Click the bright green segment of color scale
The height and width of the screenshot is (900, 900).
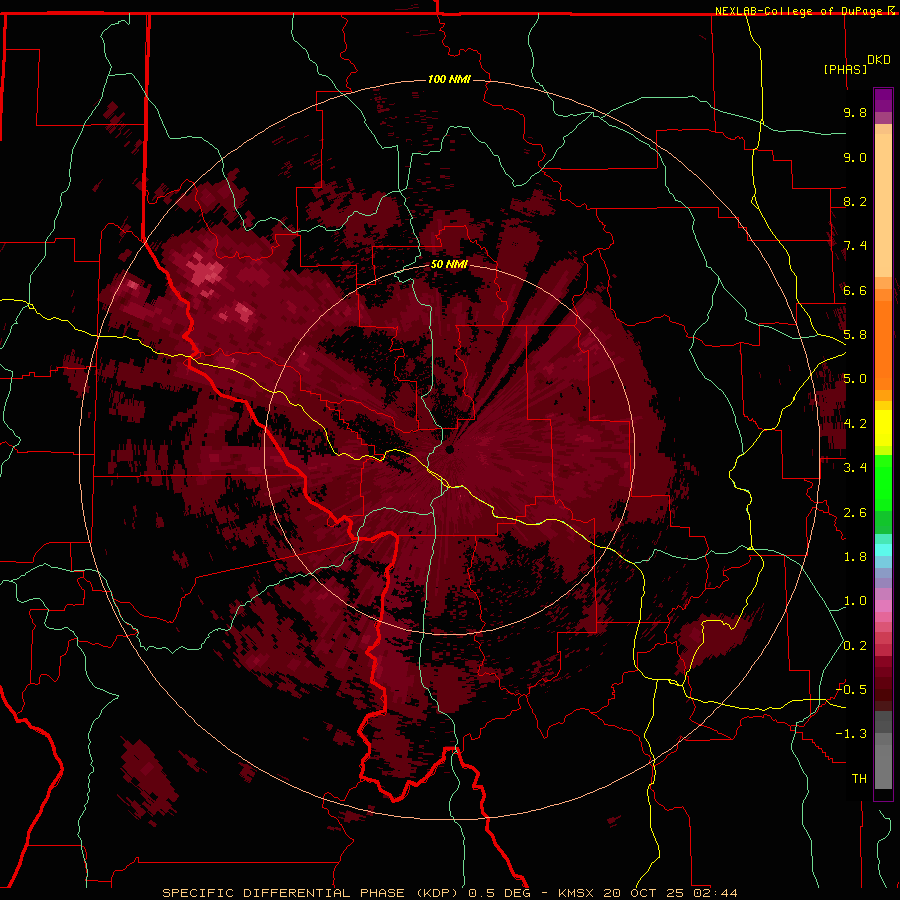point(883,483)
